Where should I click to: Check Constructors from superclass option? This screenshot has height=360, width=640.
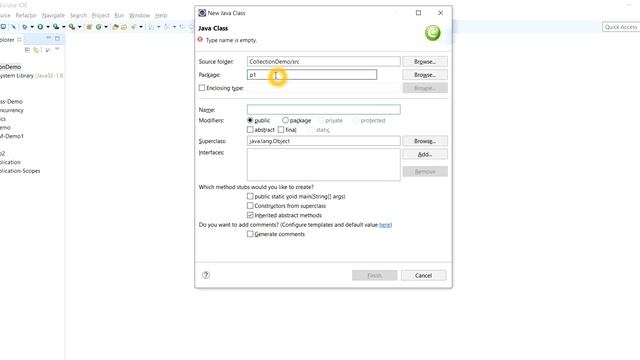click(250, 206)
